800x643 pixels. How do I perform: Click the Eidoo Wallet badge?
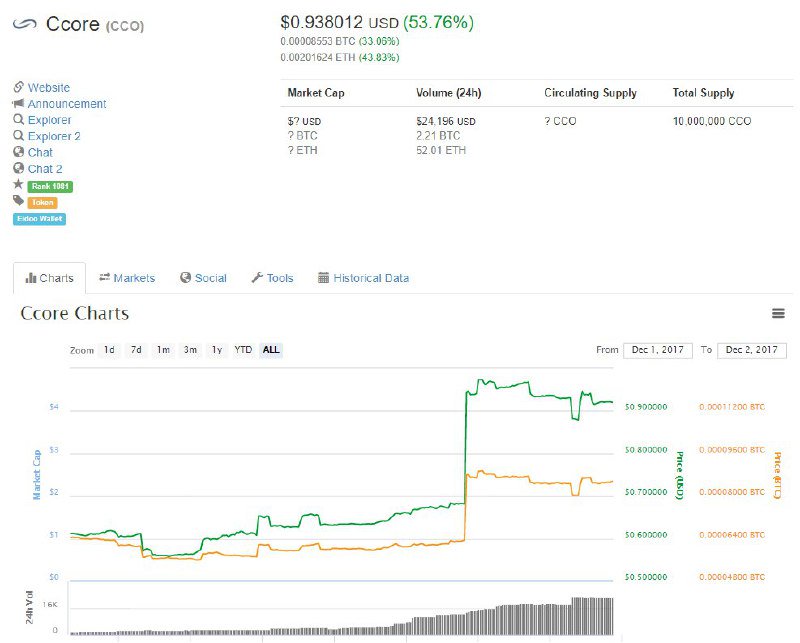(x=40, y=218)
